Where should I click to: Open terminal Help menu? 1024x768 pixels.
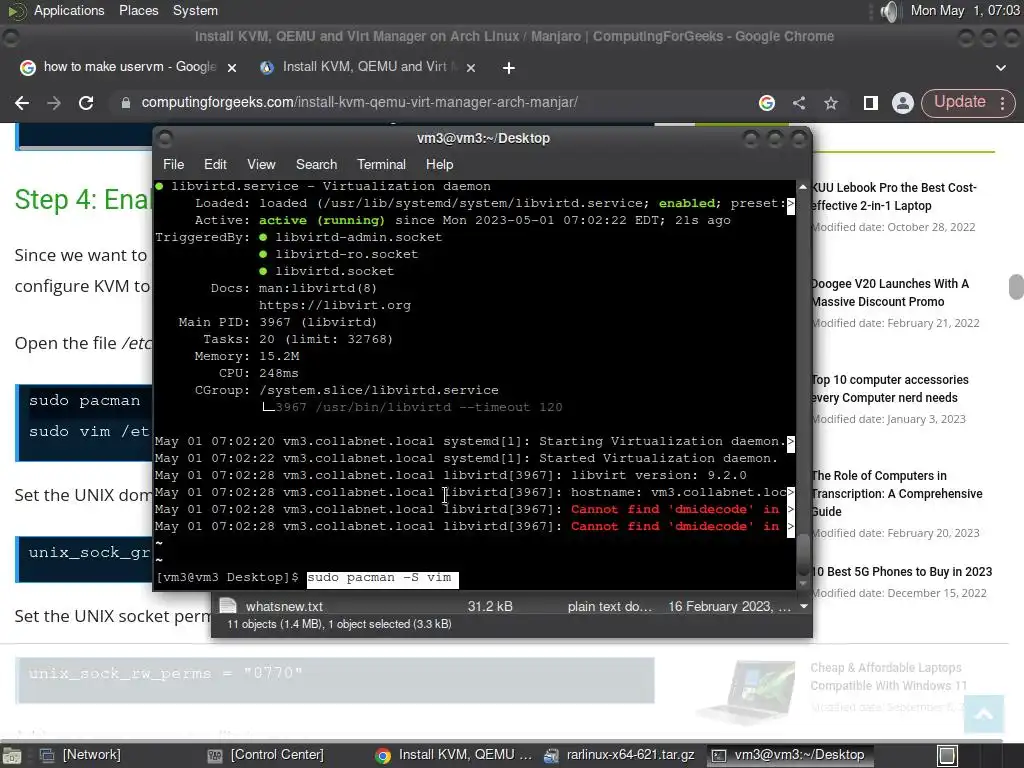point(440,165)
